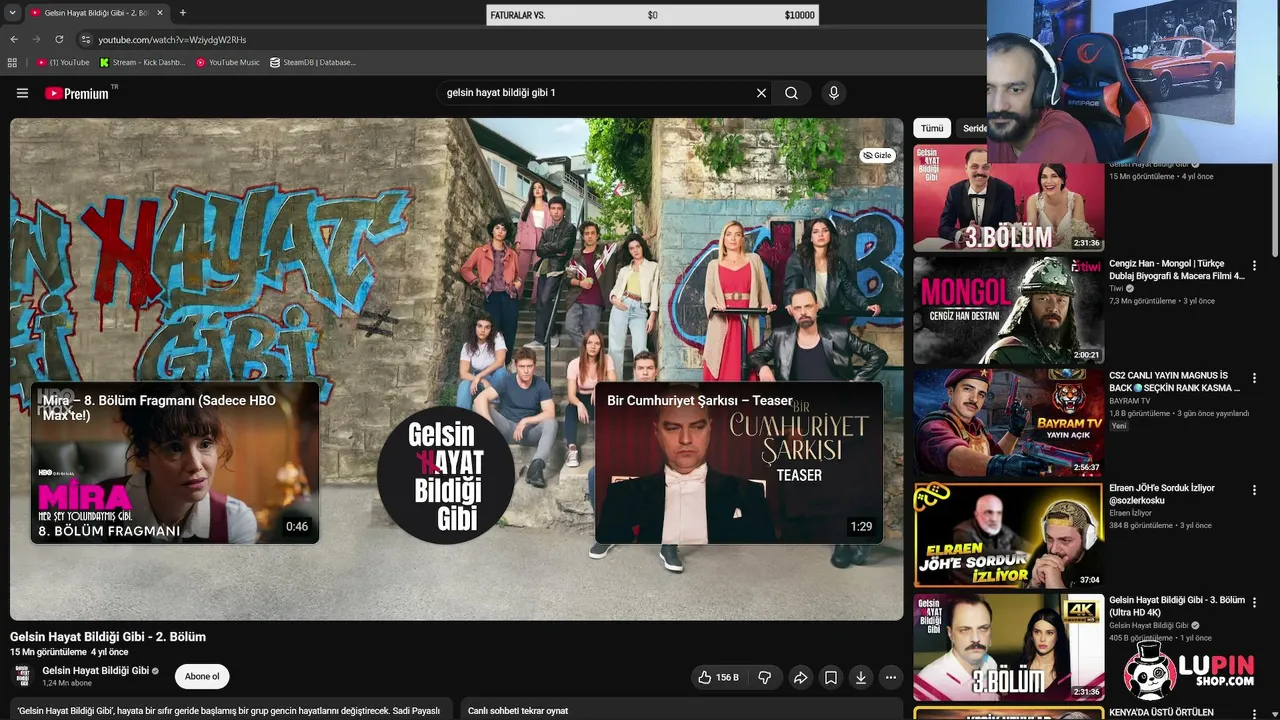Select the Gelsin Hayat Bildiği Gibi browser tab
This screenshot has width=1280, height=720.
(x=95, y=13)
